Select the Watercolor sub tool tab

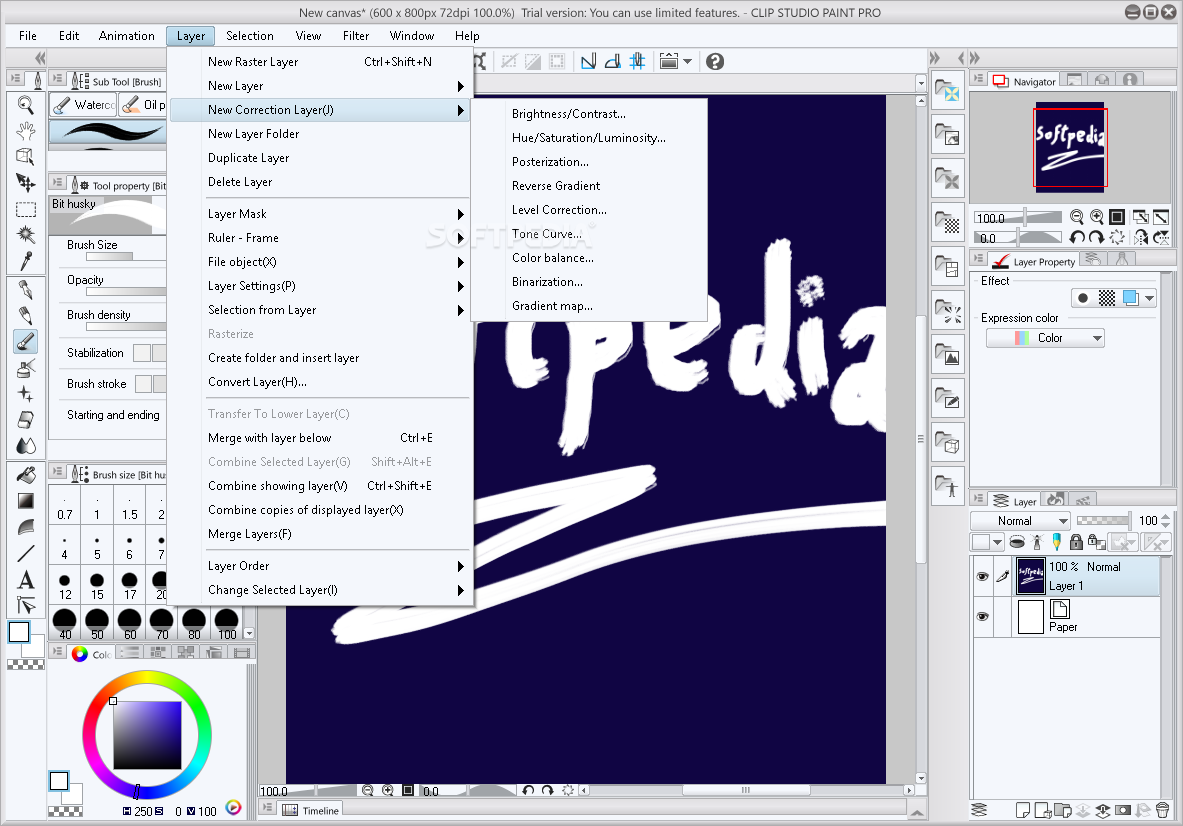pyautogui.click(x=84, y=105)
